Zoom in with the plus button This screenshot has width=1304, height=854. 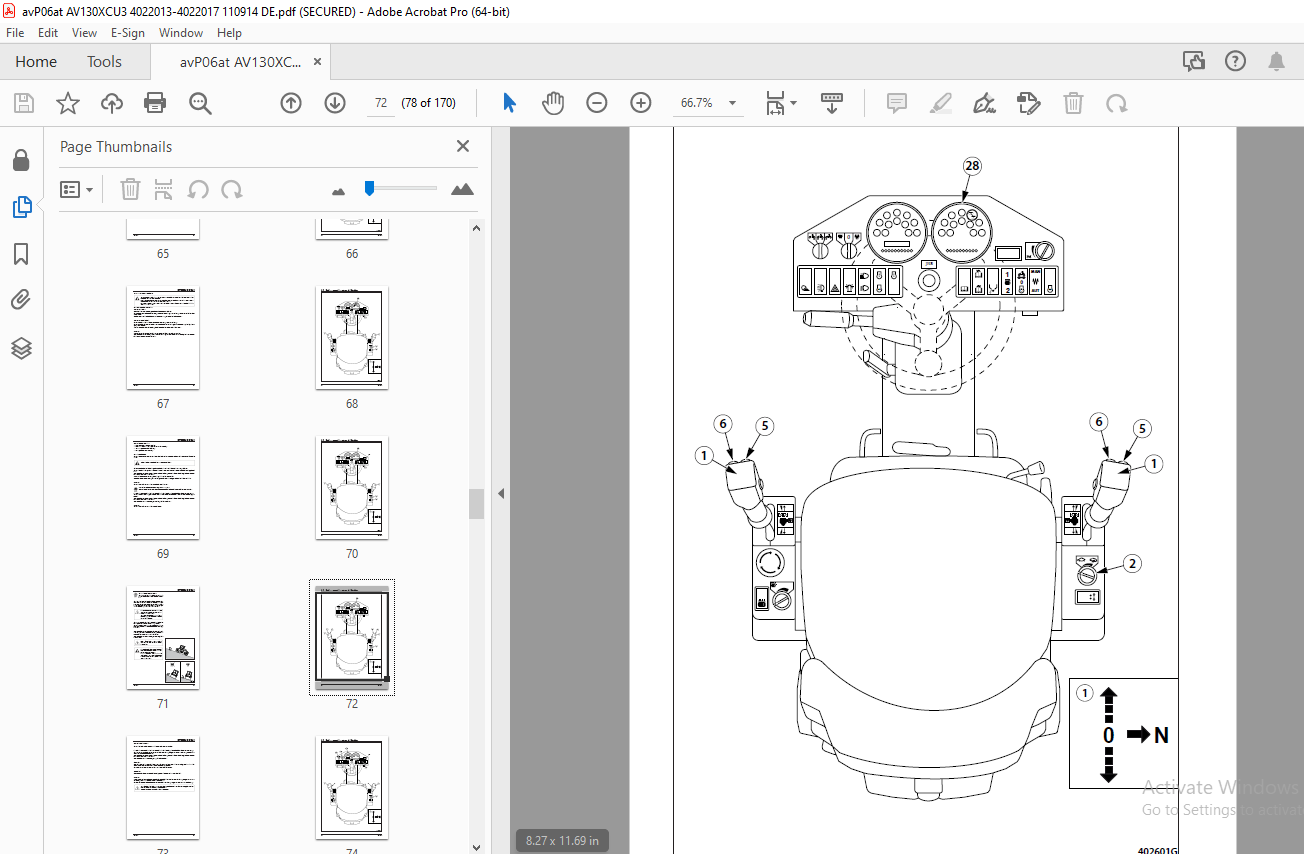(641, 103)
